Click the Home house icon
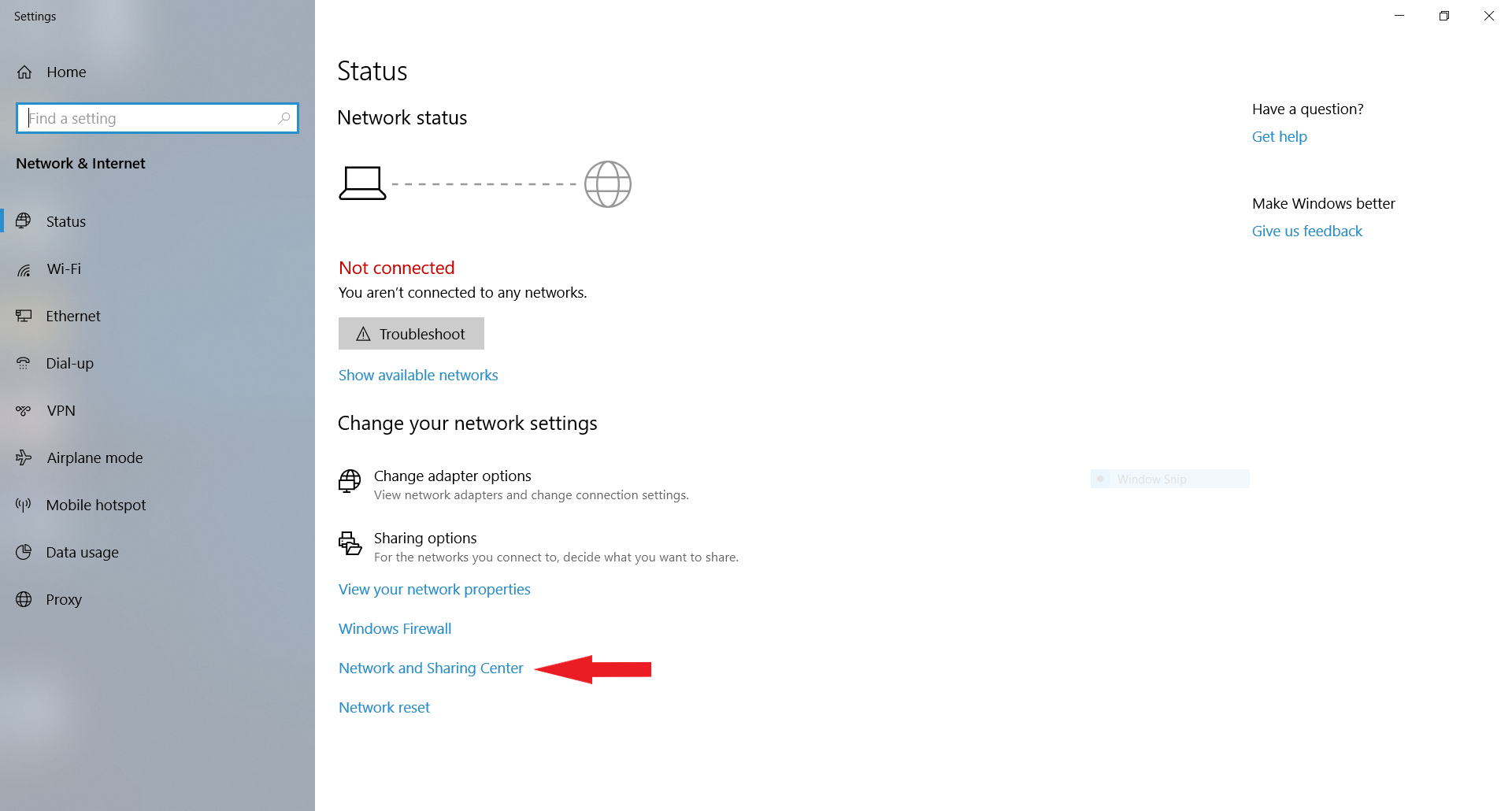The image size is (1512, 811). 24,72
